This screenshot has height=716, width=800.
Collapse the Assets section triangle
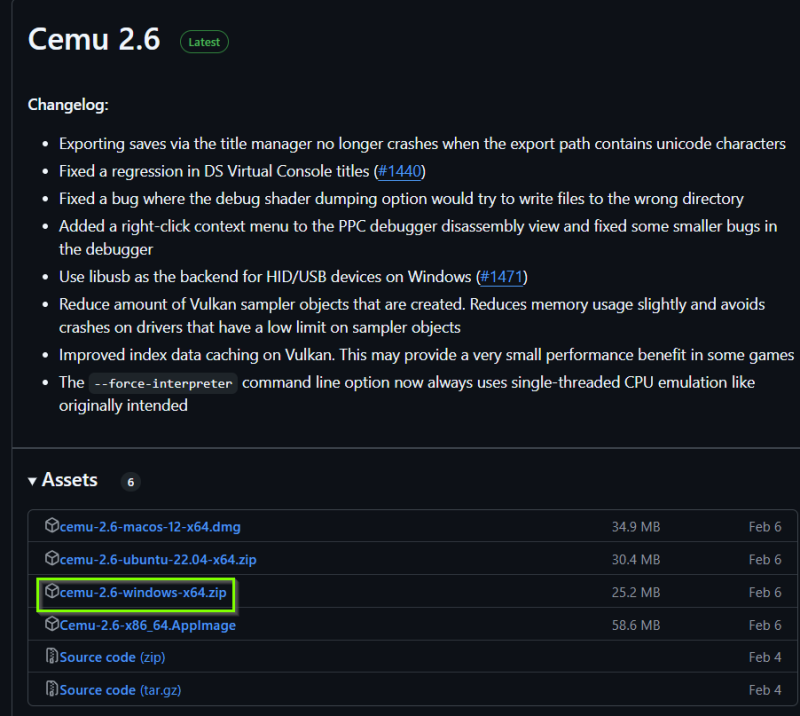pos(33,481)
